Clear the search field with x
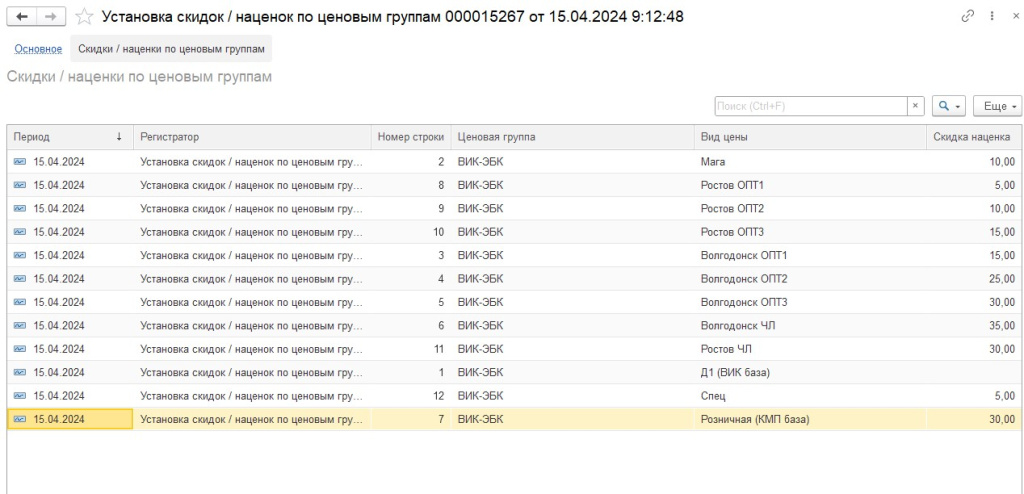Screen dimensions: 1024x494 coord(915,106)
